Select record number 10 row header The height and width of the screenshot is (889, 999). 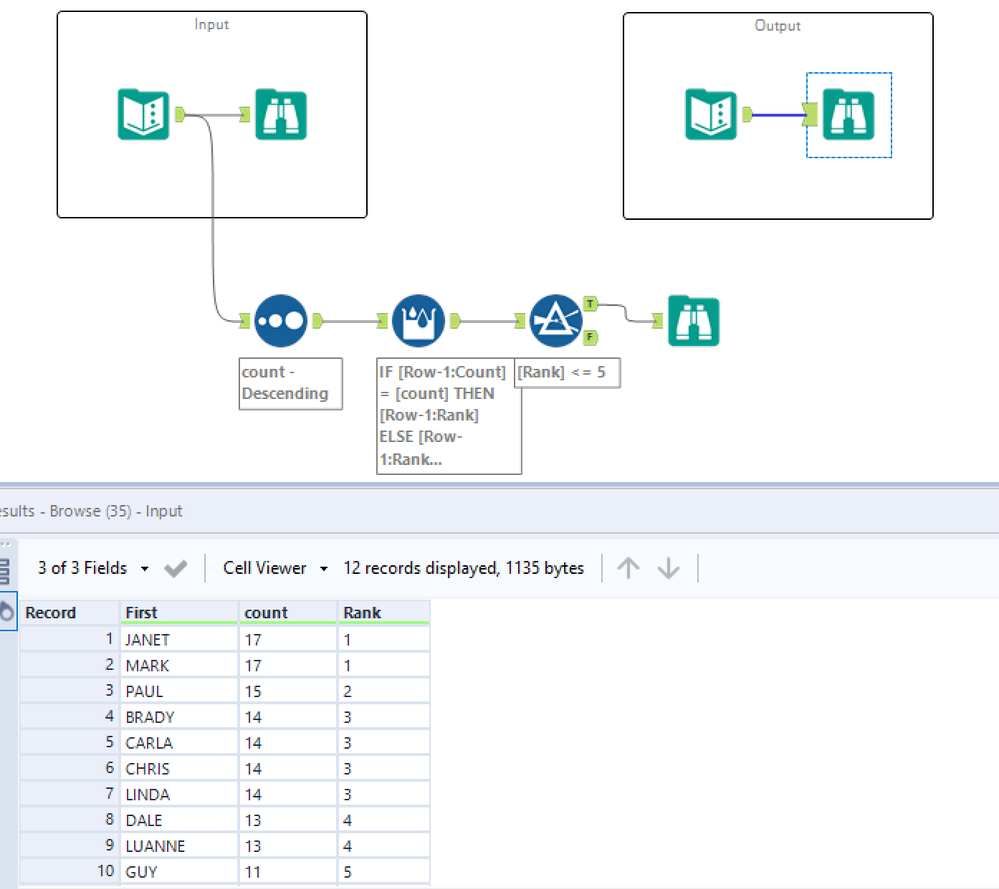(x=69, y=872)
